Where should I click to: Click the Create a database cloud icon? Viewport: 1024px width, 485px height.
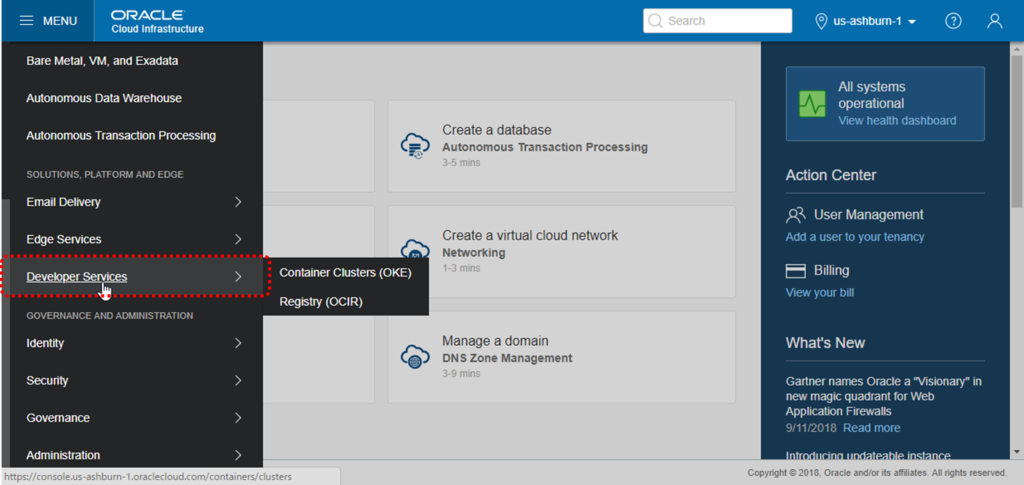tap(415, 146)
